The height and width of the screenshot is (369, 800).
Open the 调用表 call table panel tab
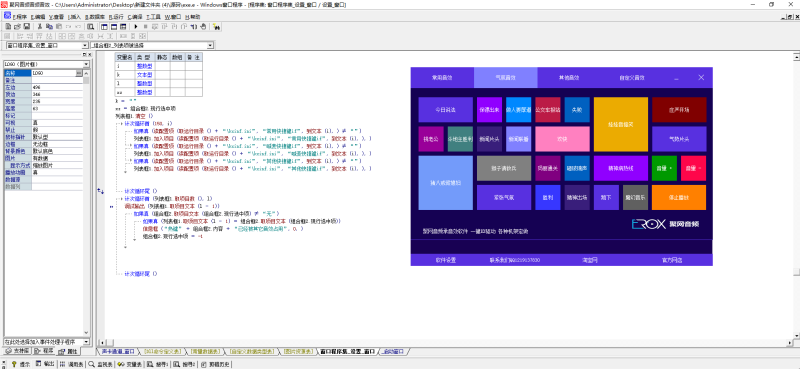coord(72,364)
